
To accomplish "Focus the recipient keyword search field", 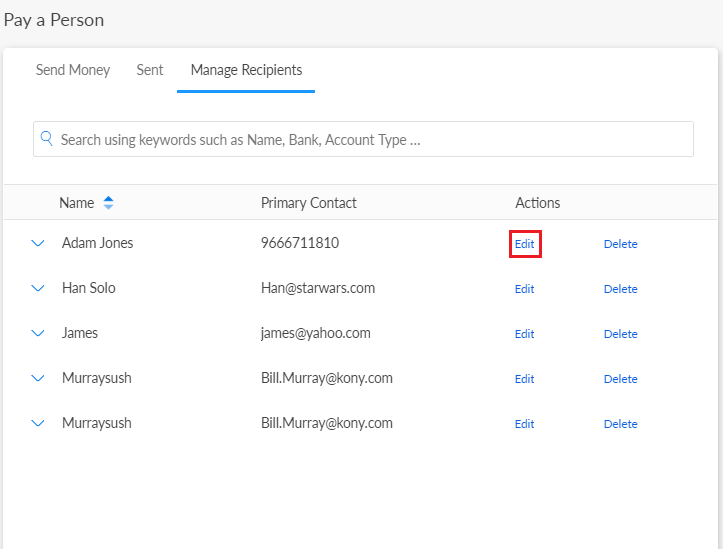I will point(370,140).
